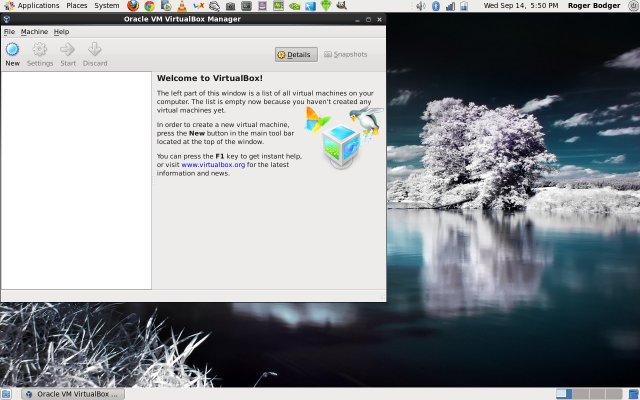This screenshot has width=640, height=400.
Task: Select Oracle VM VirtualBox taskbar entry
Action: (x=73, y=394)
